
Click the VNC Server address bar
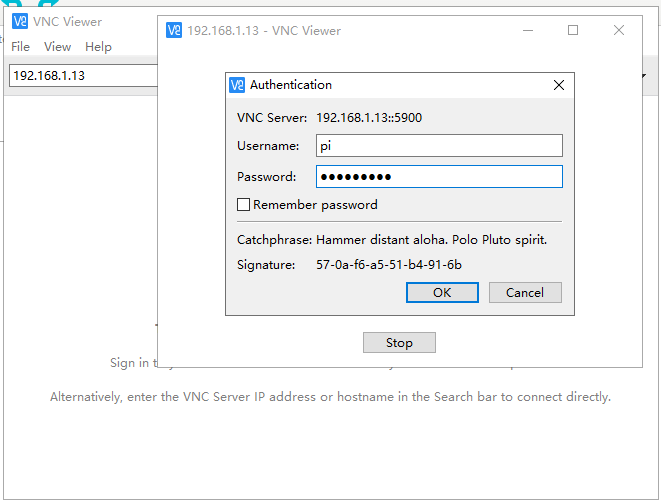point(80,76)
